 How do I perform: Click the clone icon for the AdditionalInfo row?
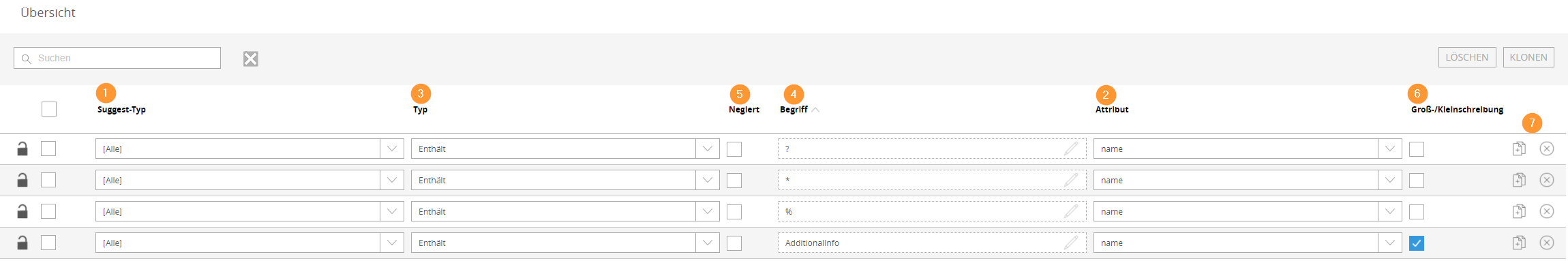pos(1519,243)
